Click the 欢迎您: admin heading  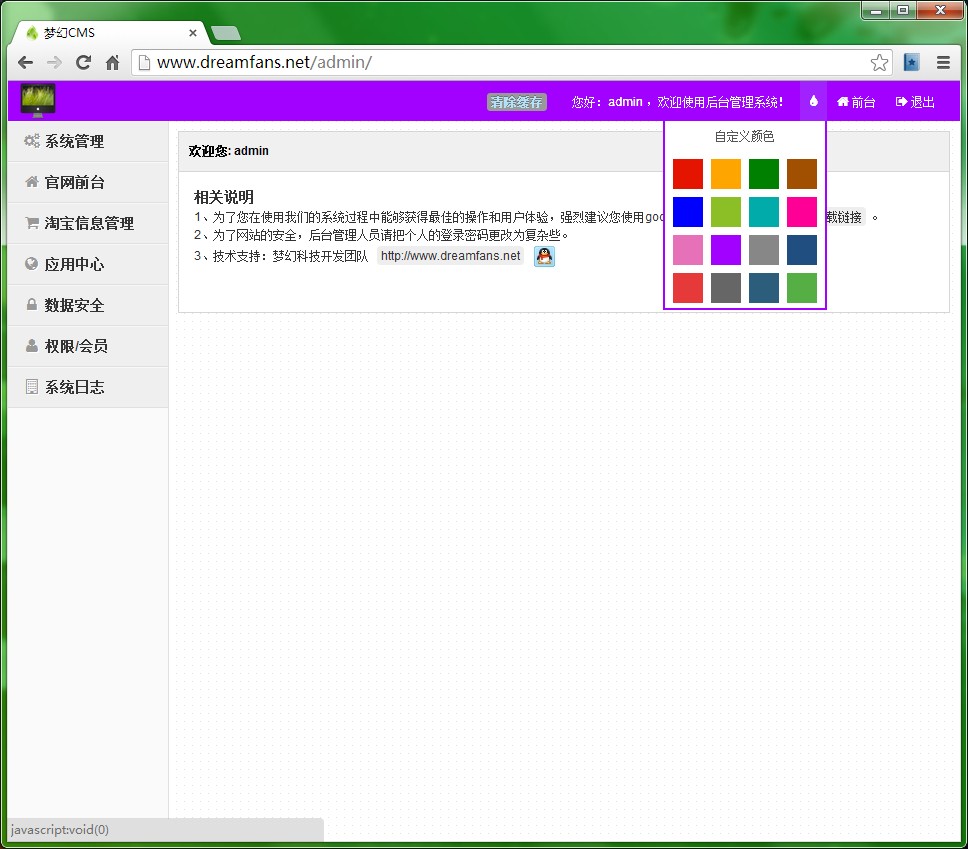point(228,151)
